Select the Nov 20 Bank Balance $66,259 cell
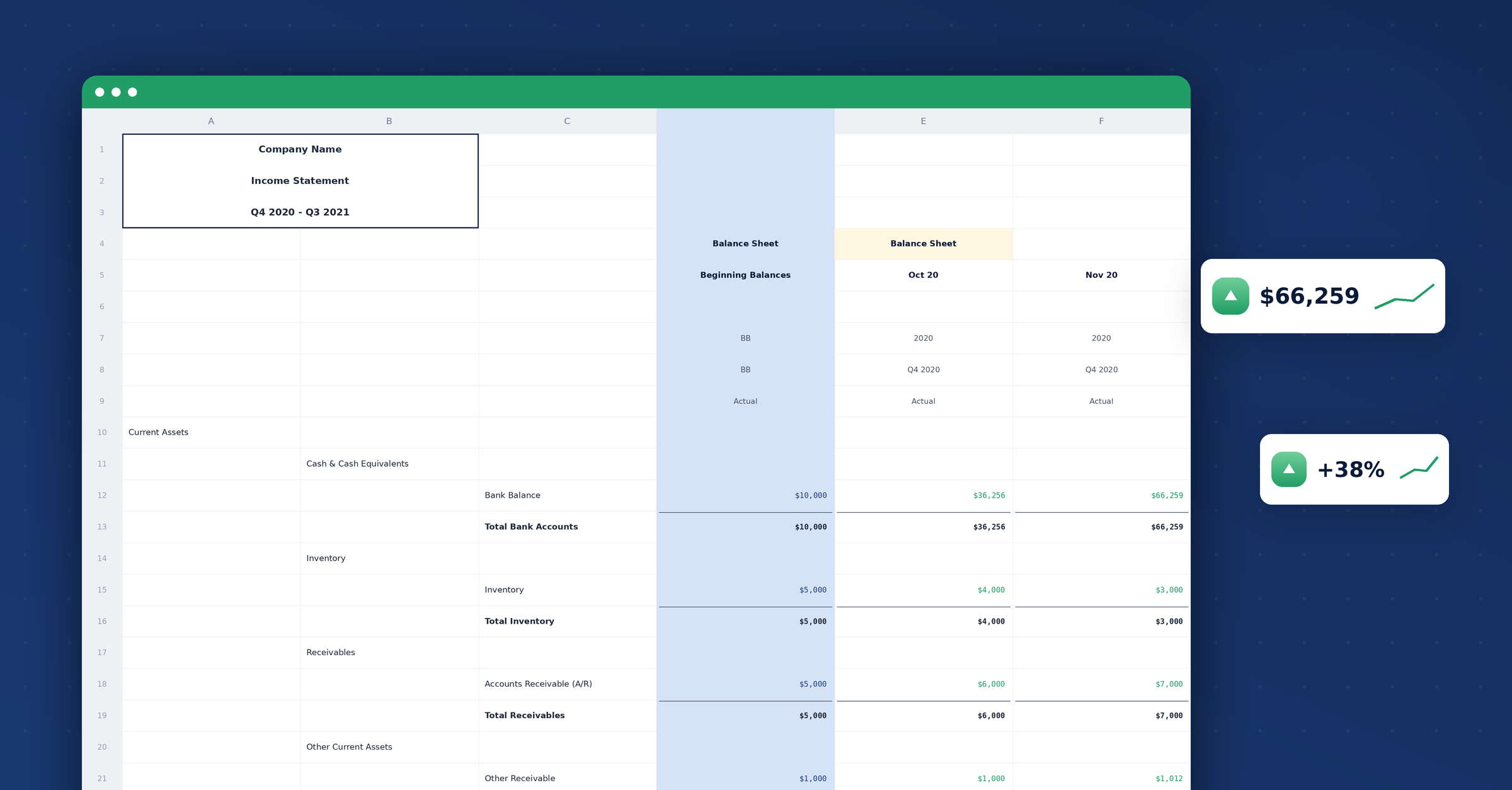 [1101, 495]
